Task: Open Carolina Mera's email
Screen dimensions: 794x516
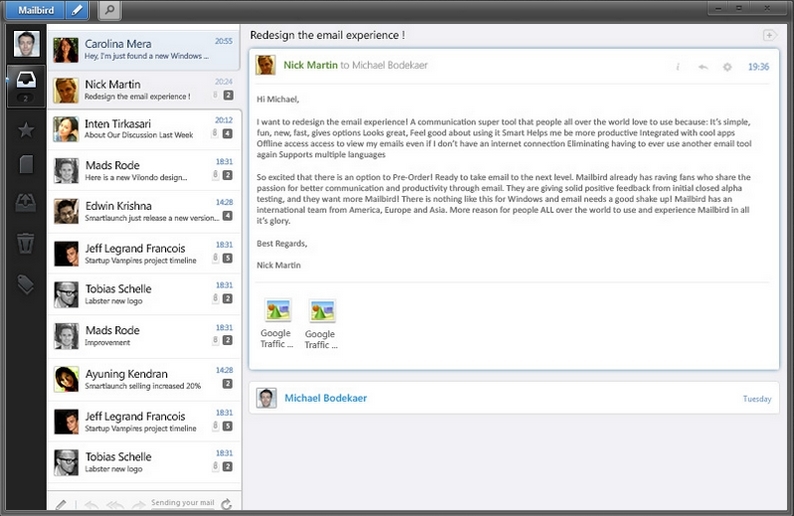Action: 144,50
